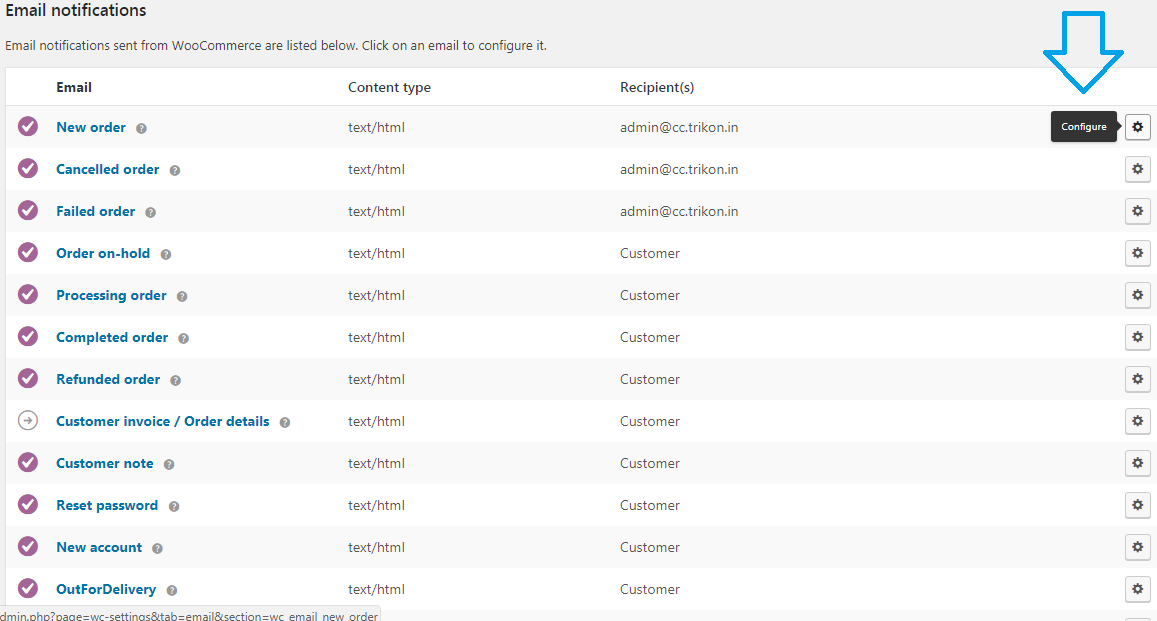Open the Cancelled order email link

(108, 169)
